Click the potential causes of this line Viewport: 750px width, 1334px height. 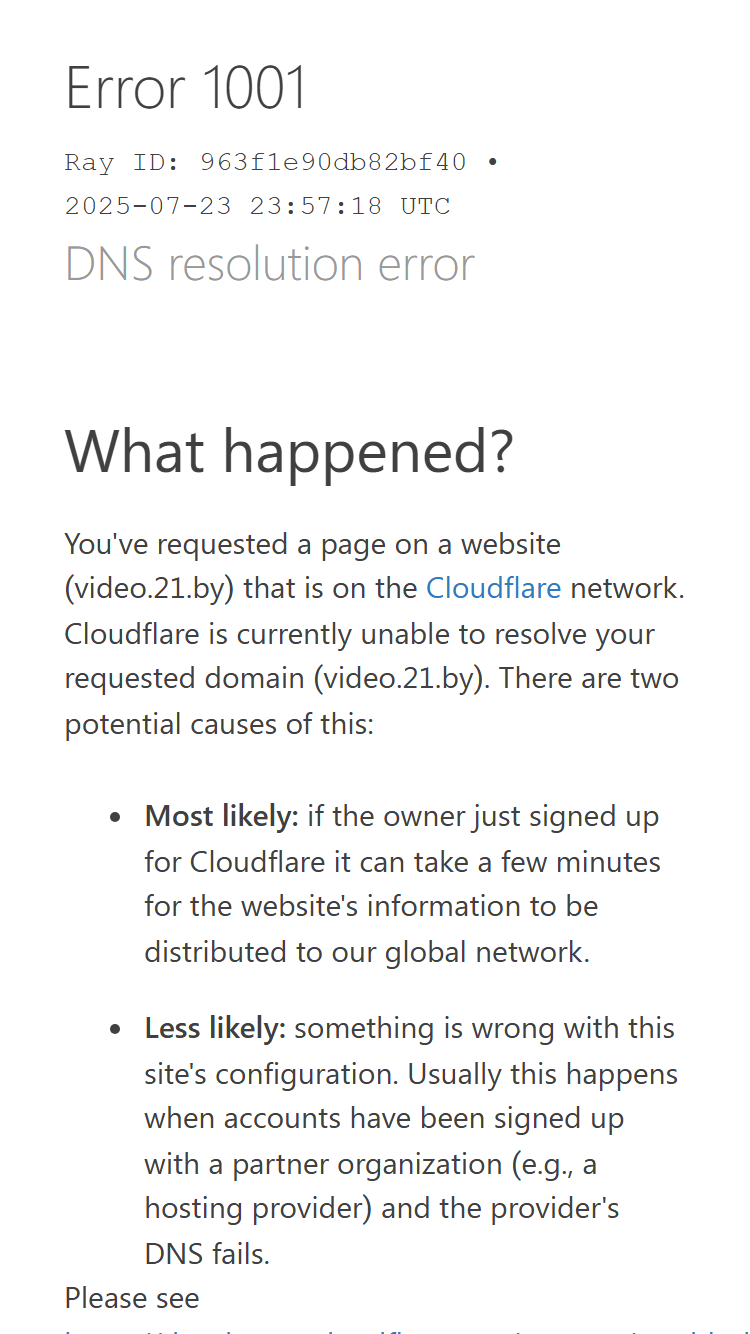[219, 723]
